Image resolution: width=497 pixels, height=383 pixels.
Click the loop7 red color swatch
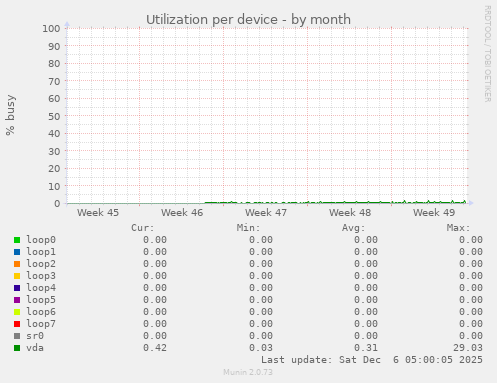(x=17, y=324)
